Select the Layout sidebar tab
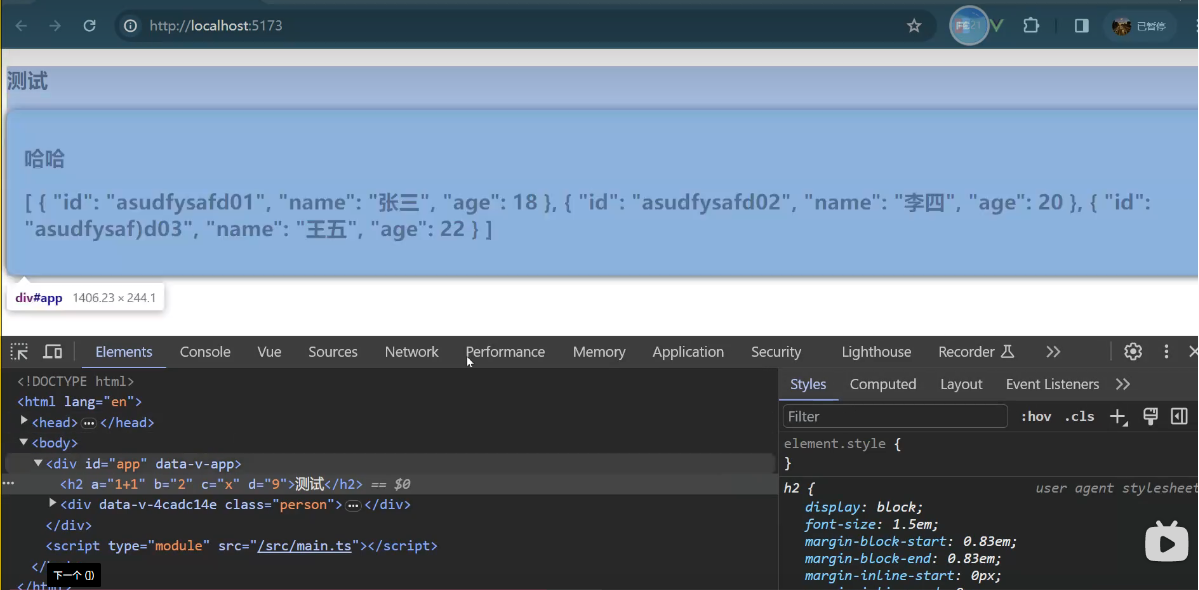 (961, 384)
